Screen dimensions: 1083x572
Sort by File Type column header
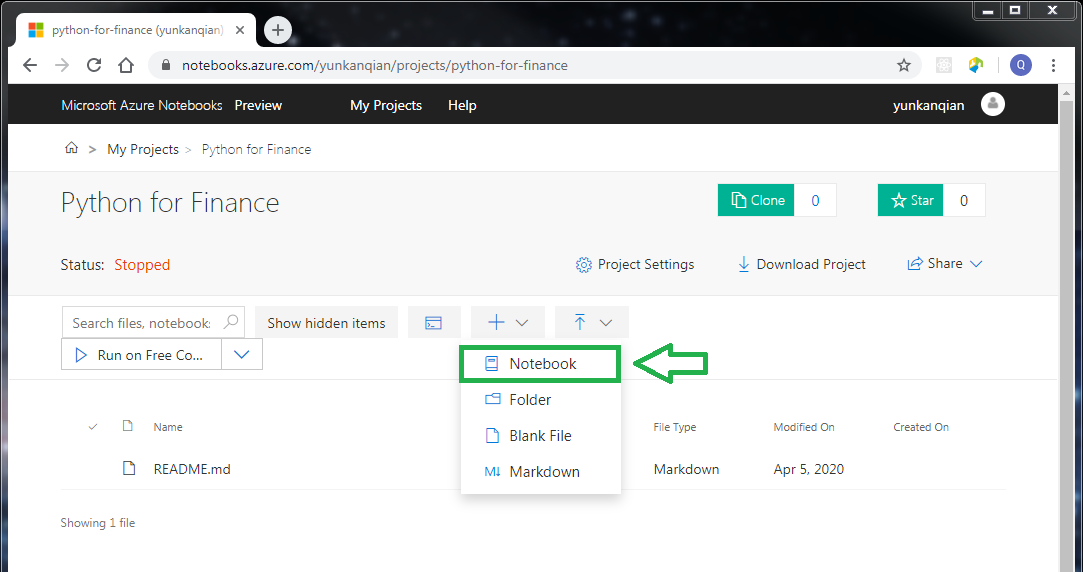675,427
